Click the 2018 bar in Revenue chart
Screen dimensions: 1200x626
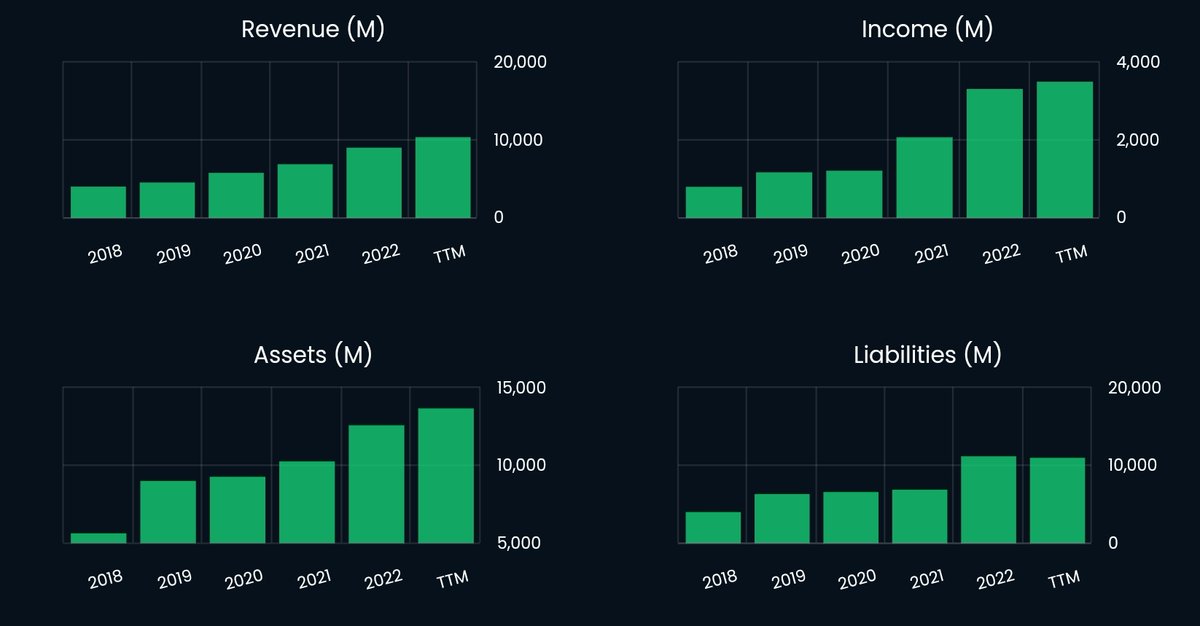[x=98, y=202]
